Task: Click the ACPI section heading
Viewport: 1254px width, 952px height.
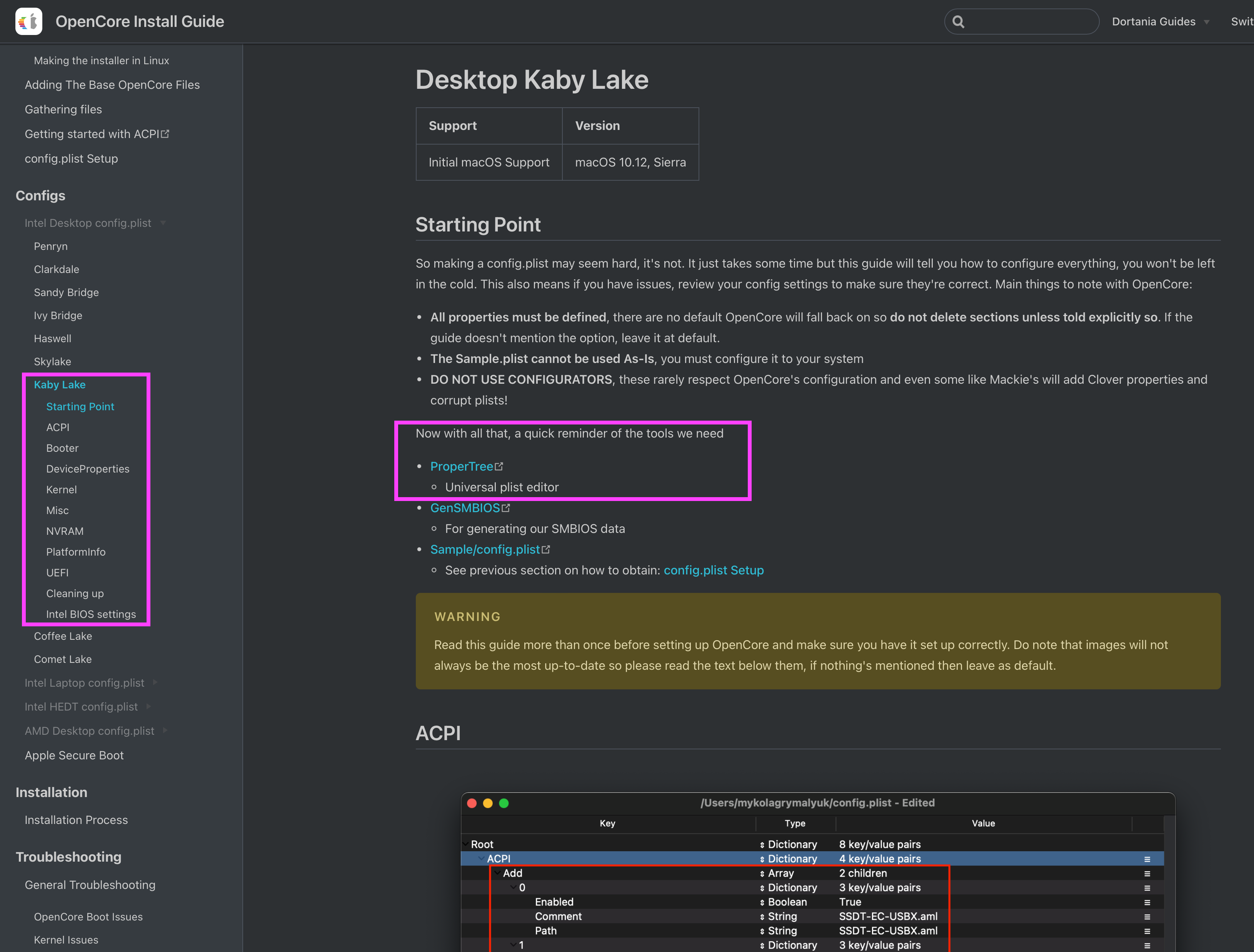Action: tap(438, 733)
